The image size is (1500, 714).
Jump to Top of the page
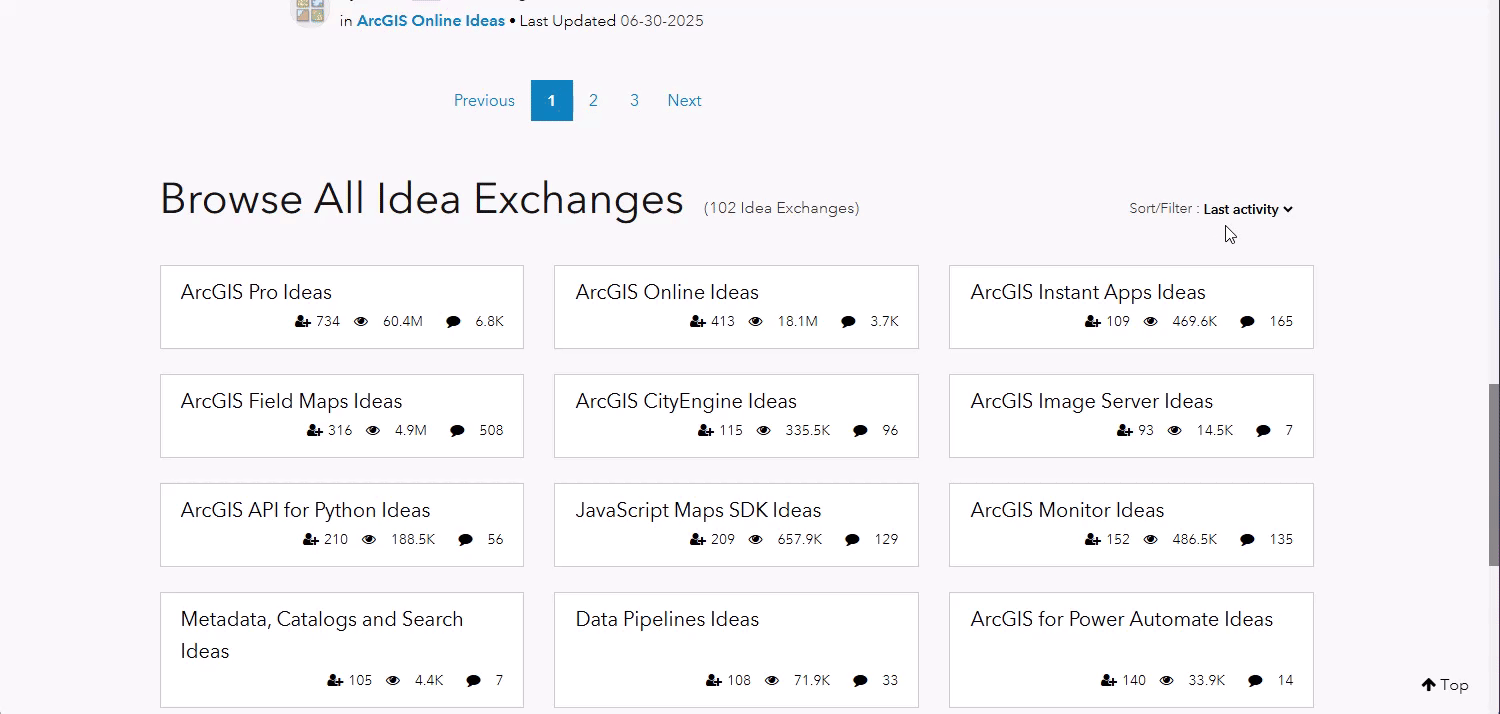click(x=1445, y=685)
